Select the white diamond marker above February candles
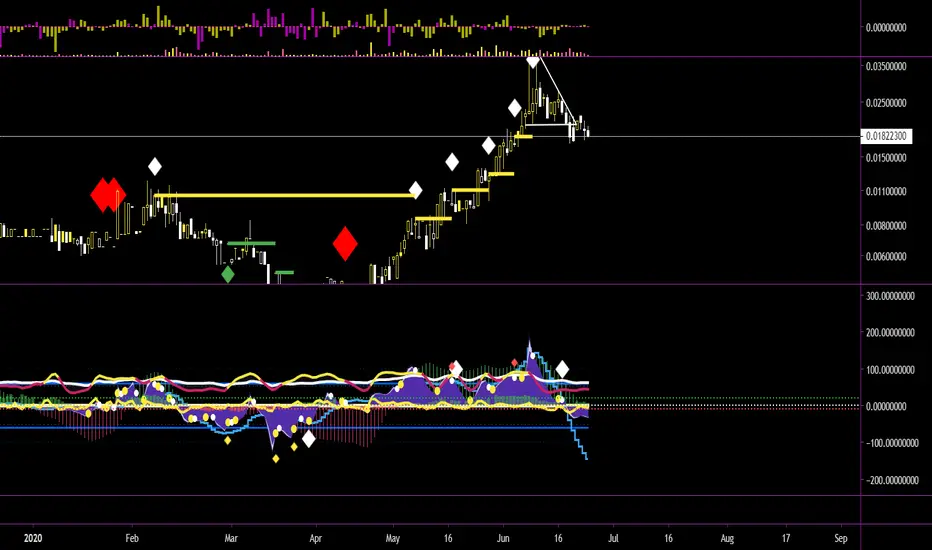 click(x=155, y=166)
